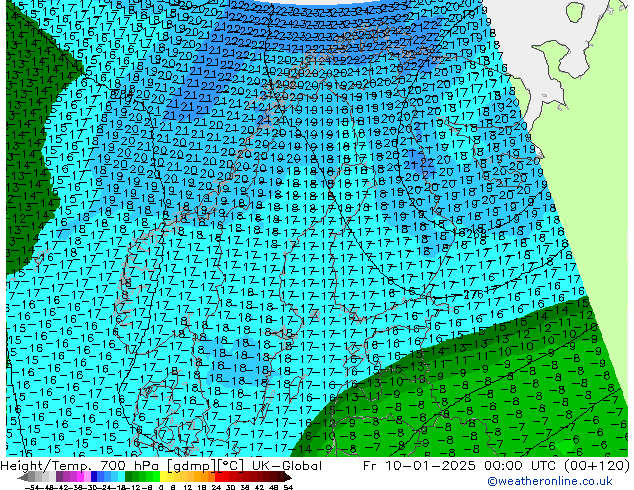Screen dimensions: 634x490
Task: Click the gray legend swatch near -54
Action: [32, 476]
